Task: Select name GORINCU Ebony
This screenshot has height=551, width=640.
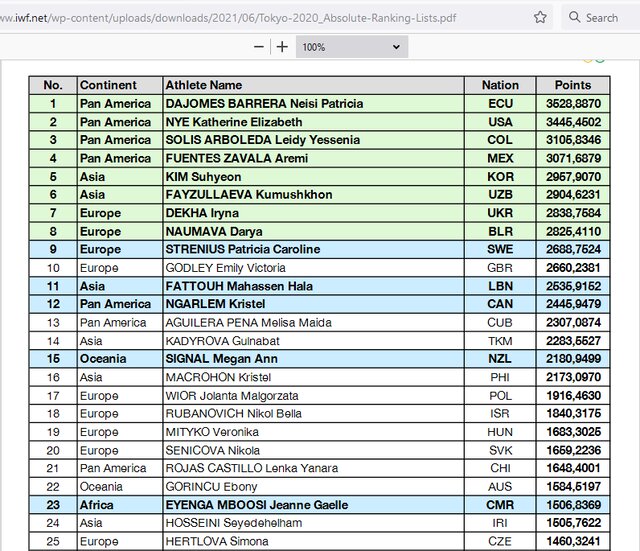Action: [211, 487]
